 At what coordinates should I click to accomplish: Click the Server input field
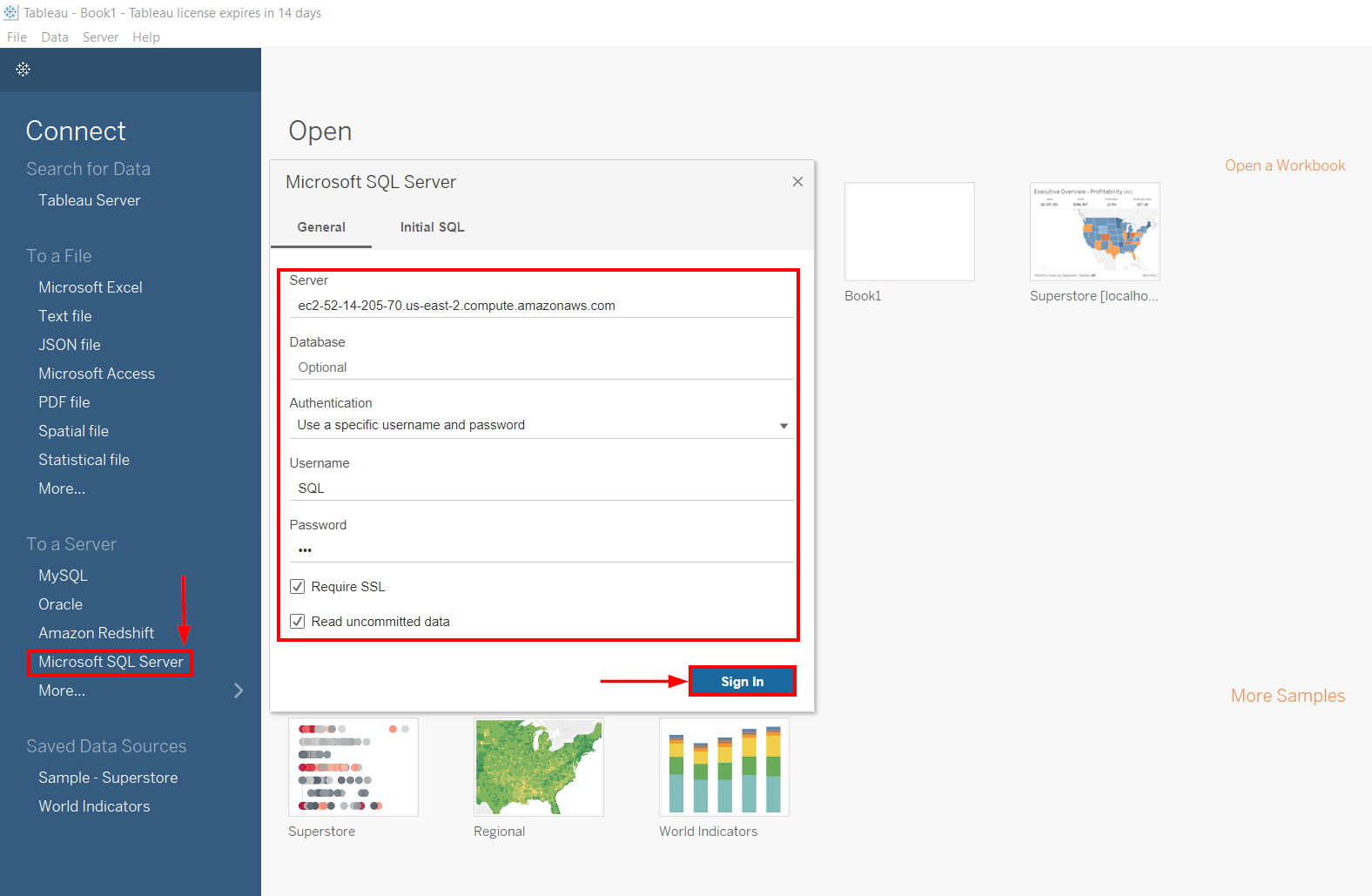pos(541,306)
